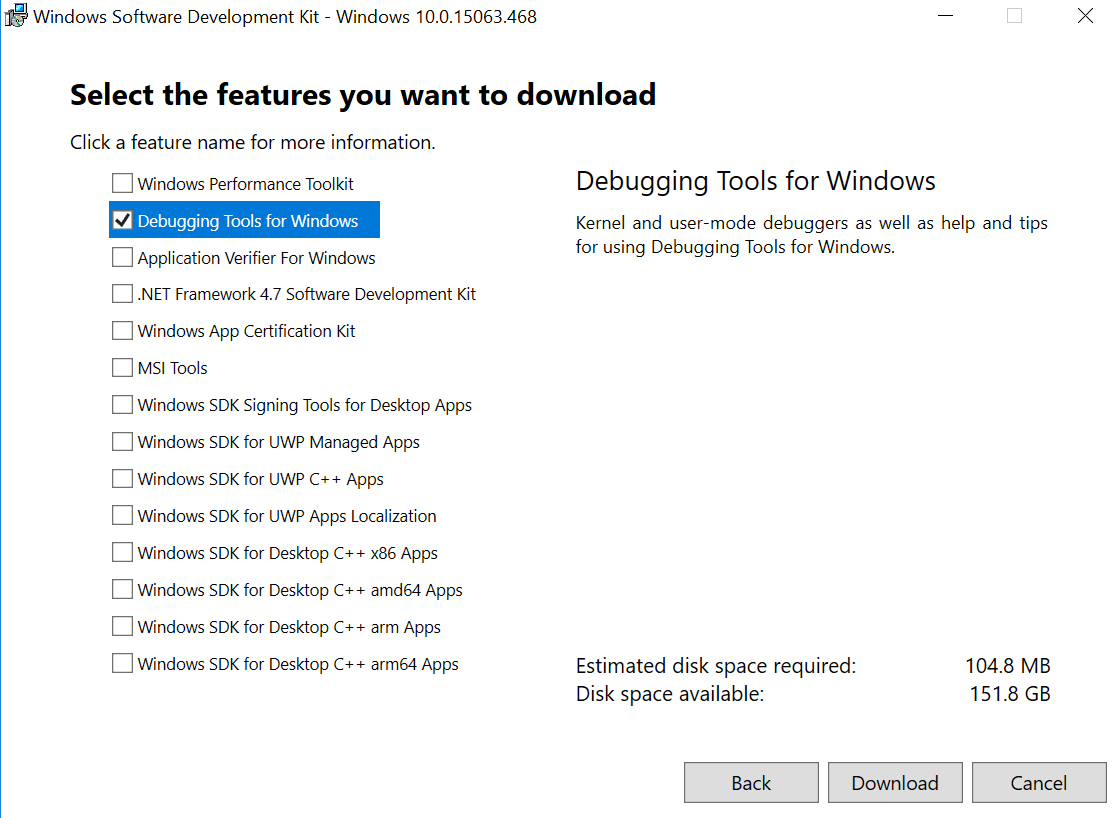Start the Download
This screenshot has width=1119, height=818.
(x=895, y=782)
